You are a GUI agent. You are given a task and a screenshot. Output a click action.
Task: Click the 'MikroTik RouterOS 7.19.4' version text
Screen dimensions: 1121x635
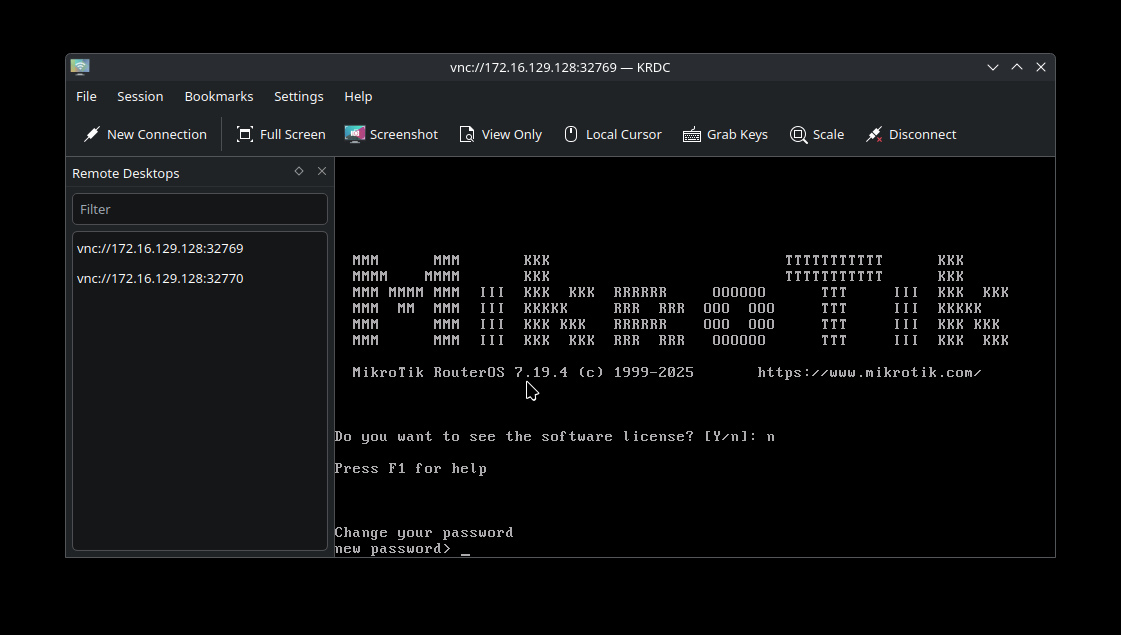(x=460, y=373)
